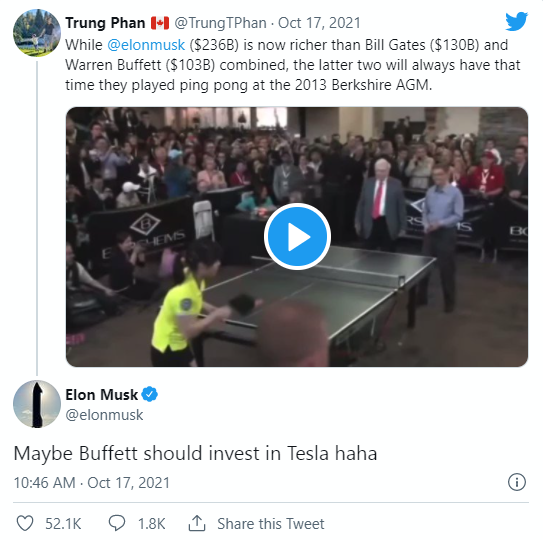Click the @elonmusk handle under the name
Image resolution: width=543 pixels, height=540 pixels.
104,415
